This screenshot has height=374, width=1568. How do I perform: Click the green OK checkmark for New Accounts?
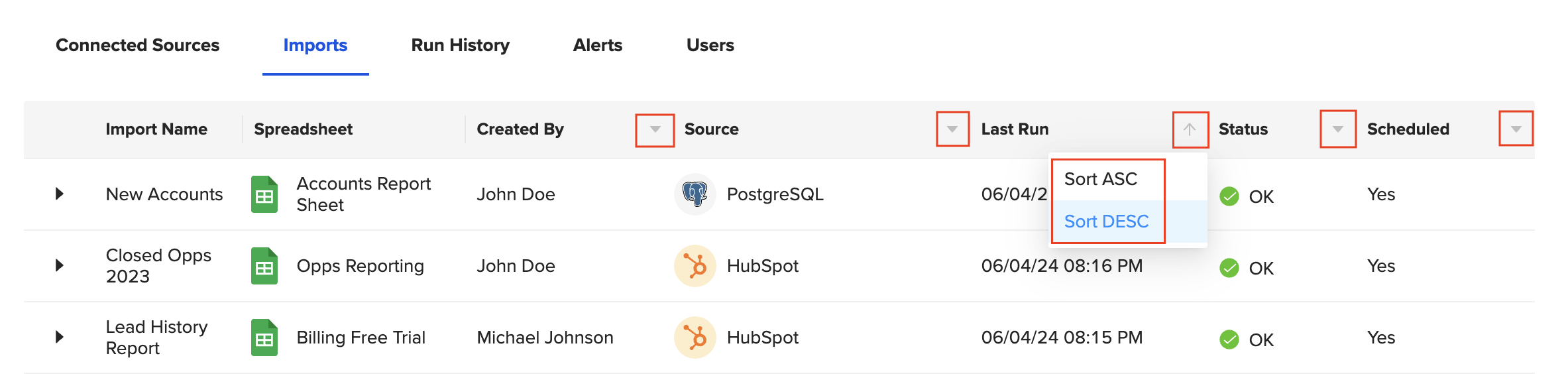1229,196
